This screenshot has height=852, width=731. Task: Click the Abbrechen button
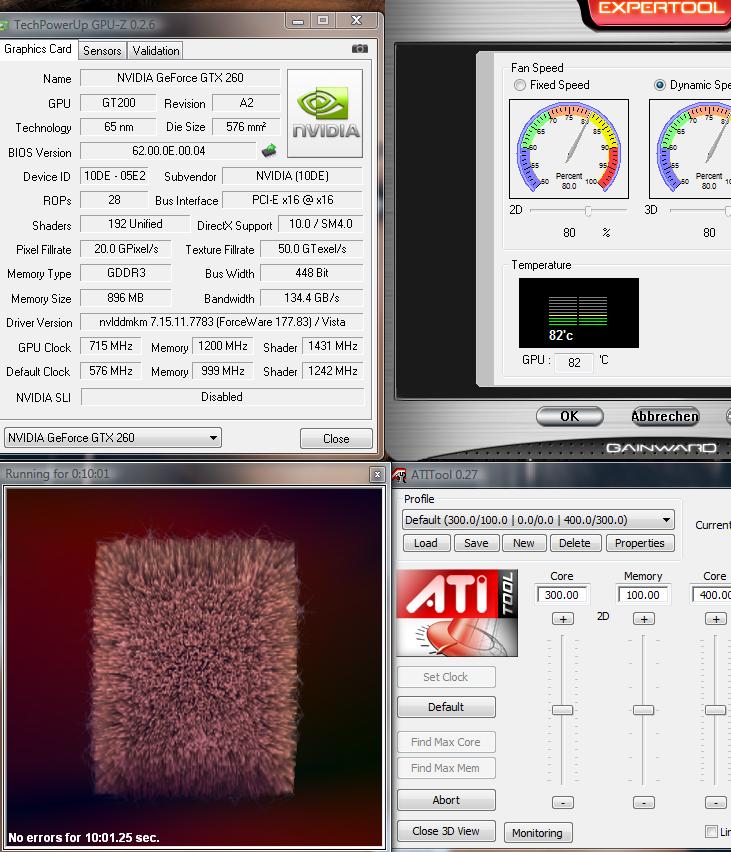click(x=665, y=416)
